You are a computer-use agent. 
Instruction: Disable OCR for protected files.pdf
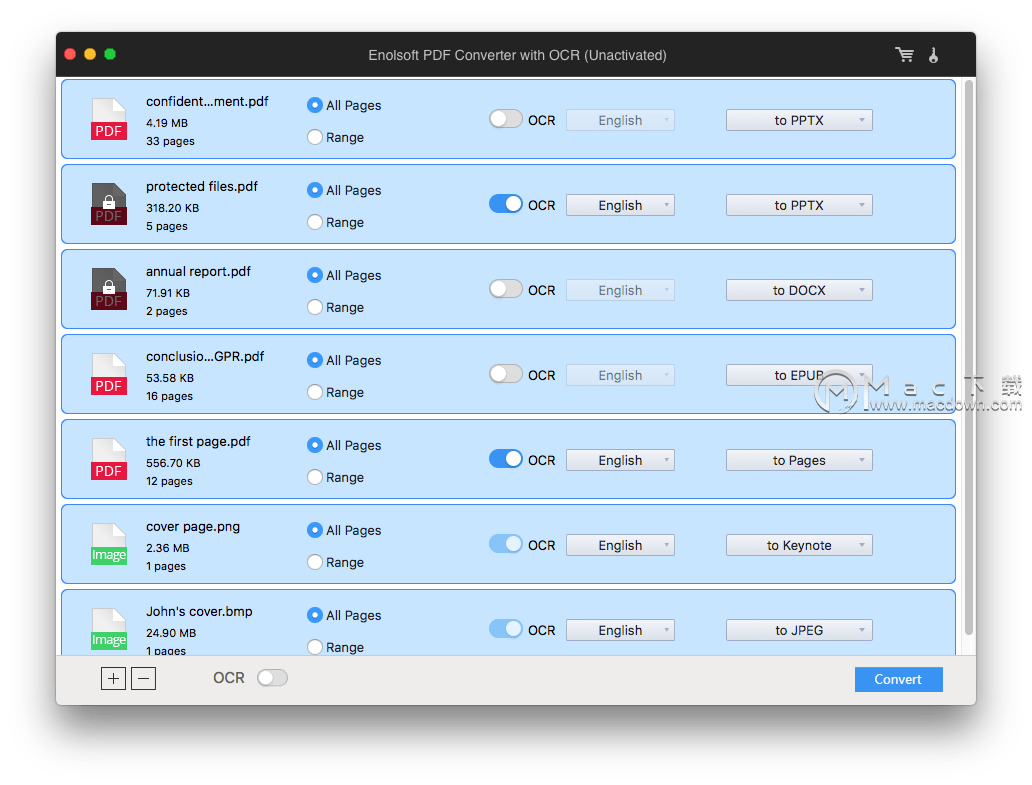tap(505, 204)
